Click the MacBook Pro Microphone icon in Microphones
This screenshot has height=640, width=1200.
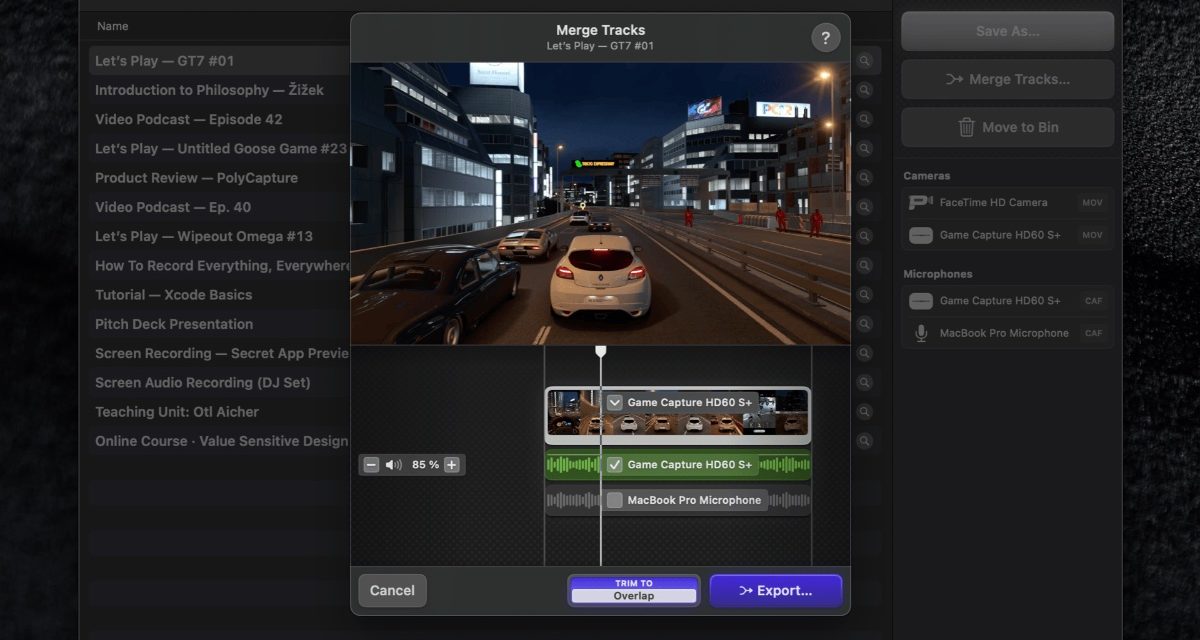(x=920, y=333)
